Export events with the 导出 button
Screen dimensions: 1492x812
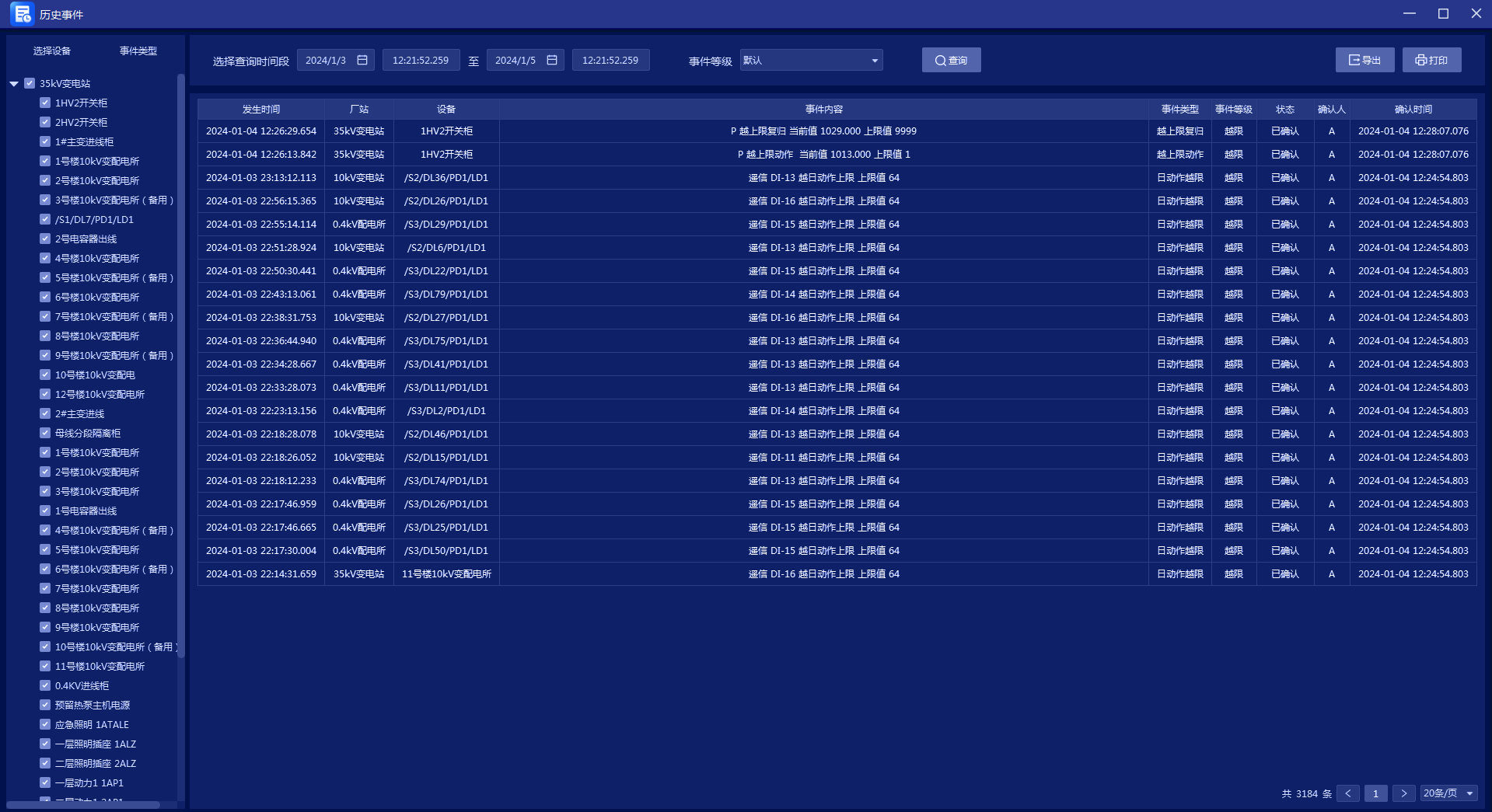[x=1364, y=60]
